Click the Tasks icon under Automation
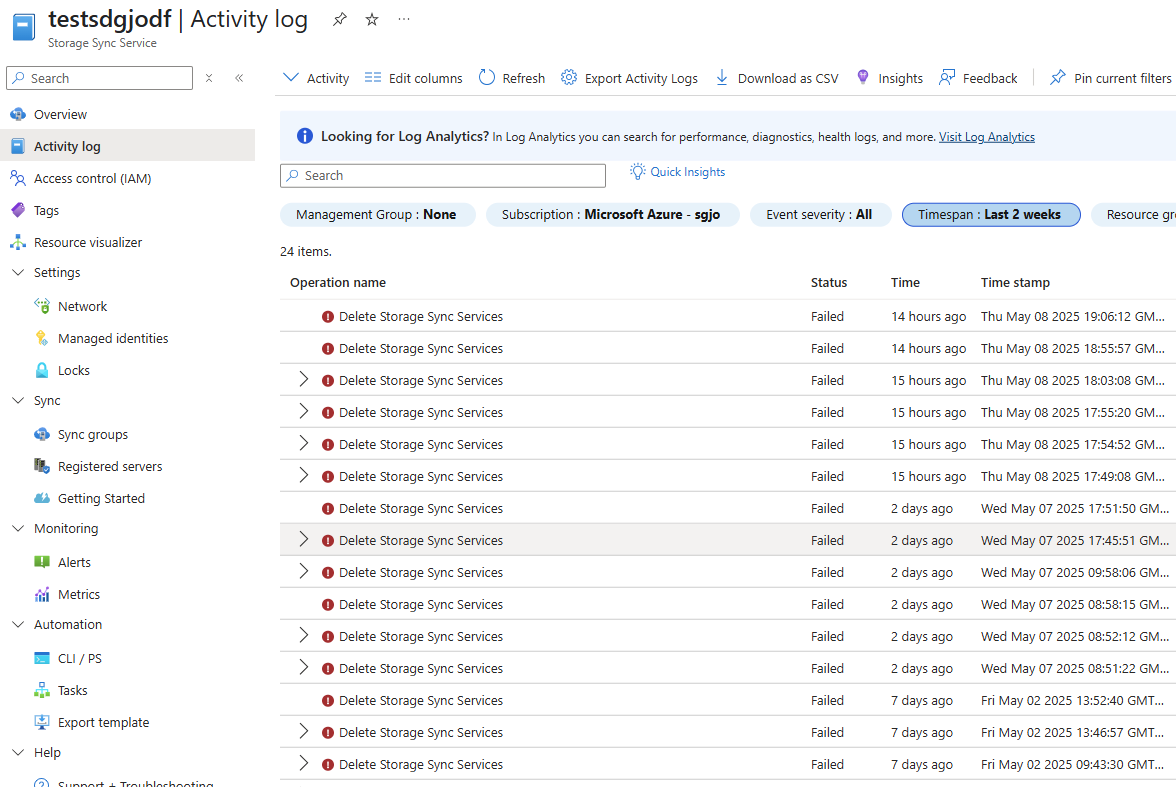The image size is (1176, 787). [x=42, y=690]
